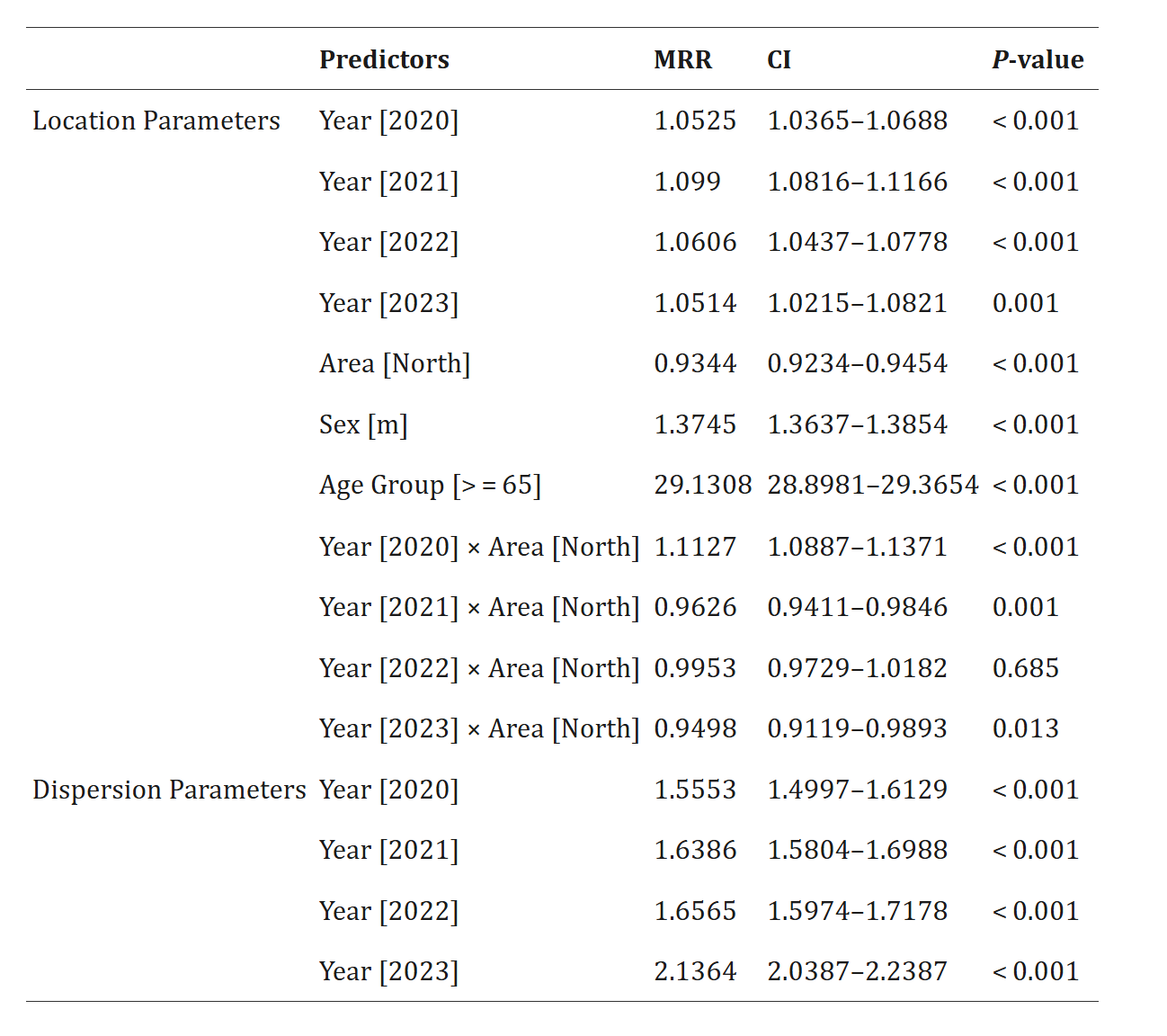
Task: Select the CI range 1.0365–1.0688
Action: pyautogui.click(x=857, y=121)
